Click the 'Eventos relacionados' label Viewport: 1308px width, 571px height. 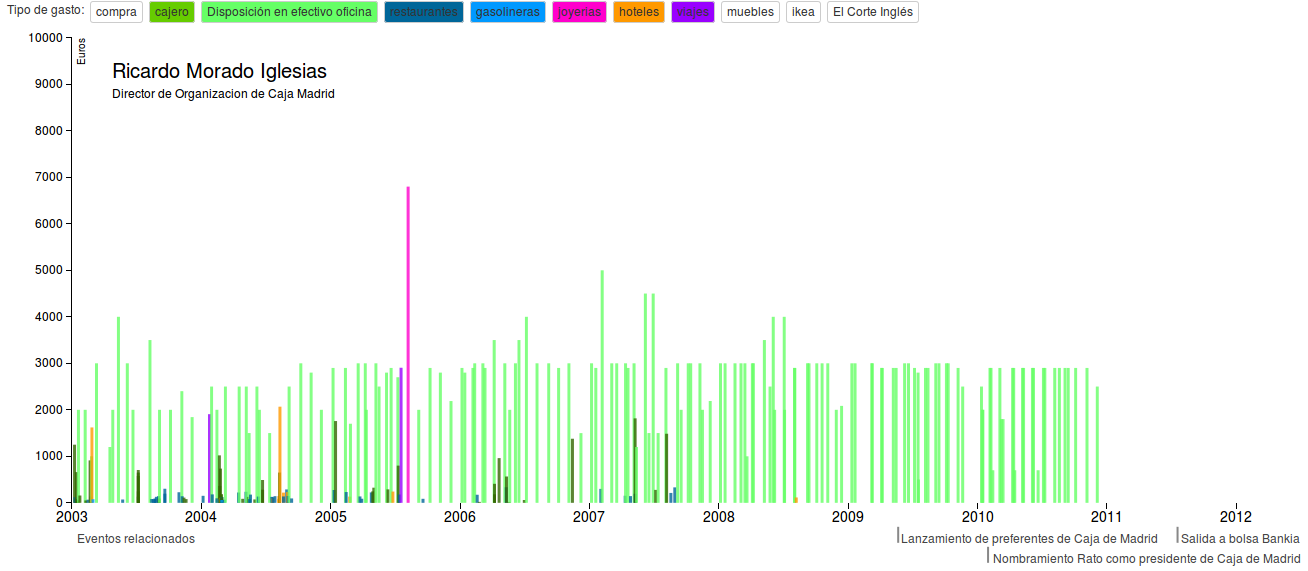click(136, 539)
